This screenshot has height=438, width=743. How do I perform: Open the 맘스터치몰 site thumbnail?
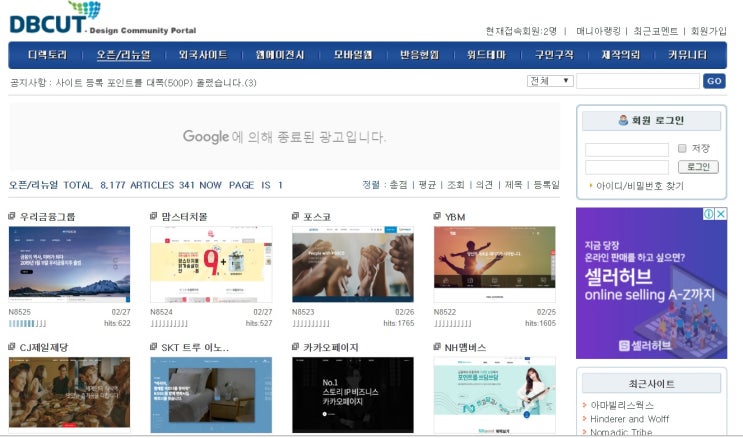211,265
